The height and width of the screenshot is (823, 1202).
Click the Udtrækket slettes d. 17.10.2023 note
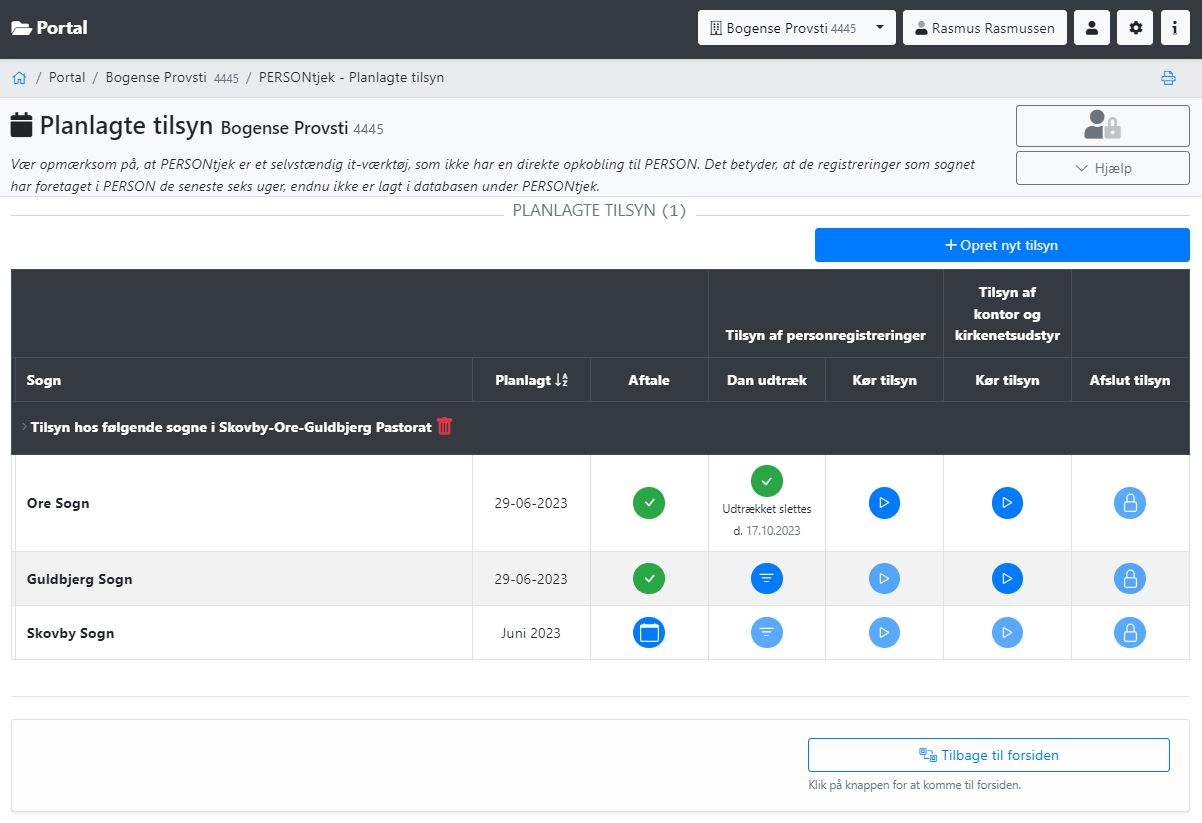point(767,520)
